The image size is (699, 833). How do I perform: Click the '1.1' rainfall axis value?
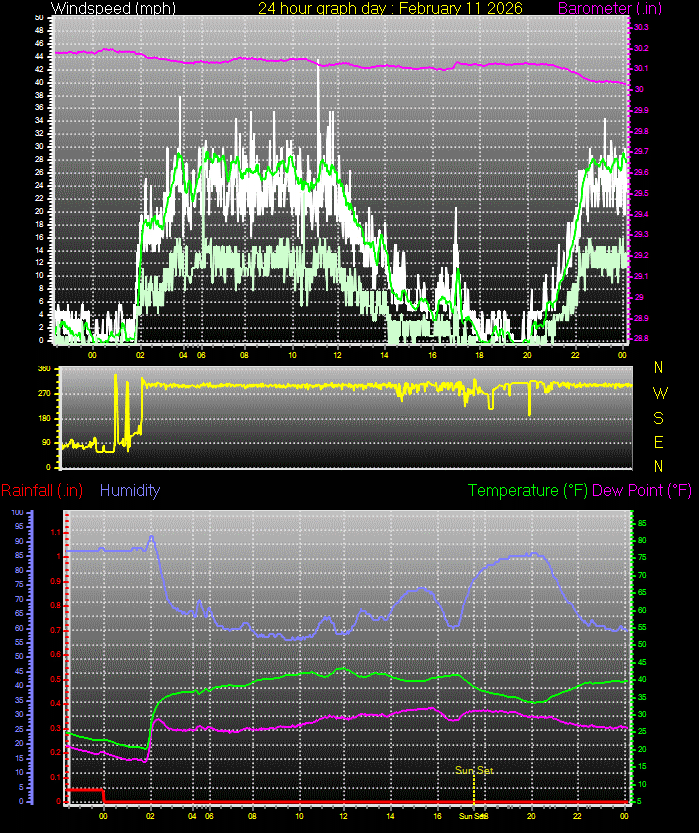(55, 532)
